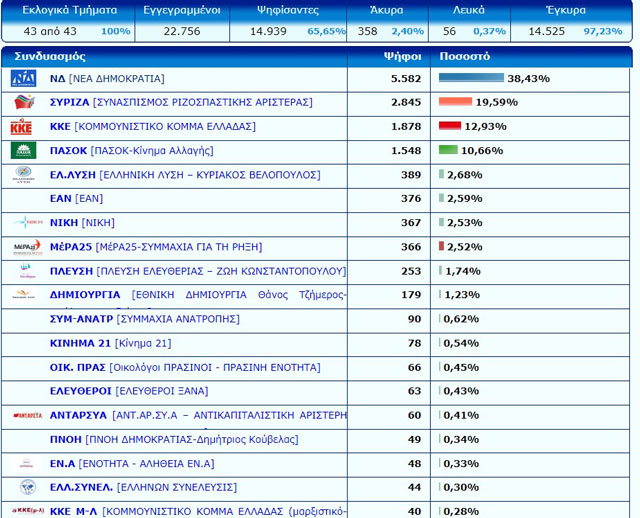The height and width of the screenshot is (518, 640).
Task: Click the 38,43% percentage value
Action: pos(529,78)
